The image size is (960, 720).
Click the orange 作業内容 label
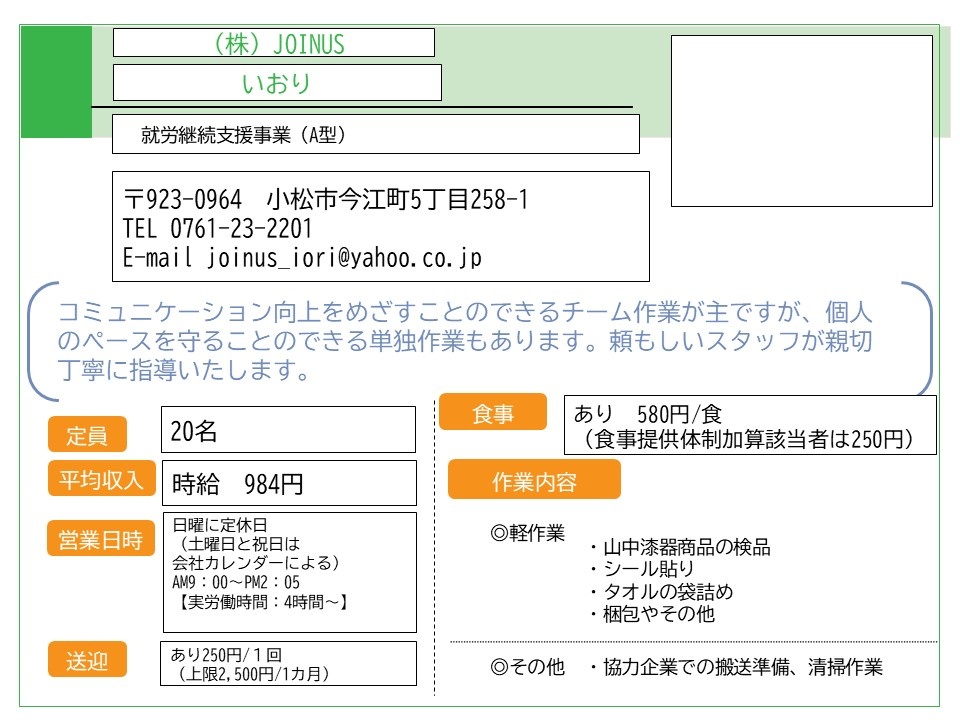tap(534, 480)
